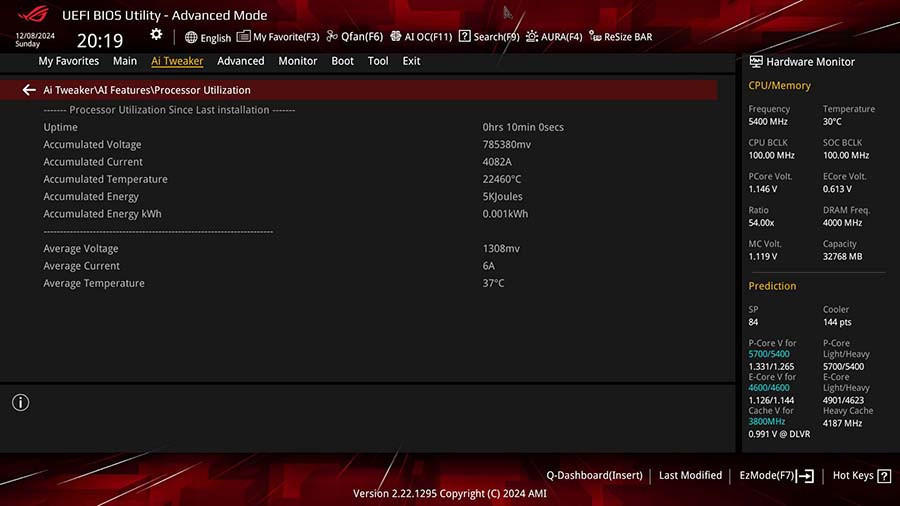The width and height of the screenshot is (900, 506).
Task: Click the Processor Utilization breadcrumb path
Action: pos(147,90)
